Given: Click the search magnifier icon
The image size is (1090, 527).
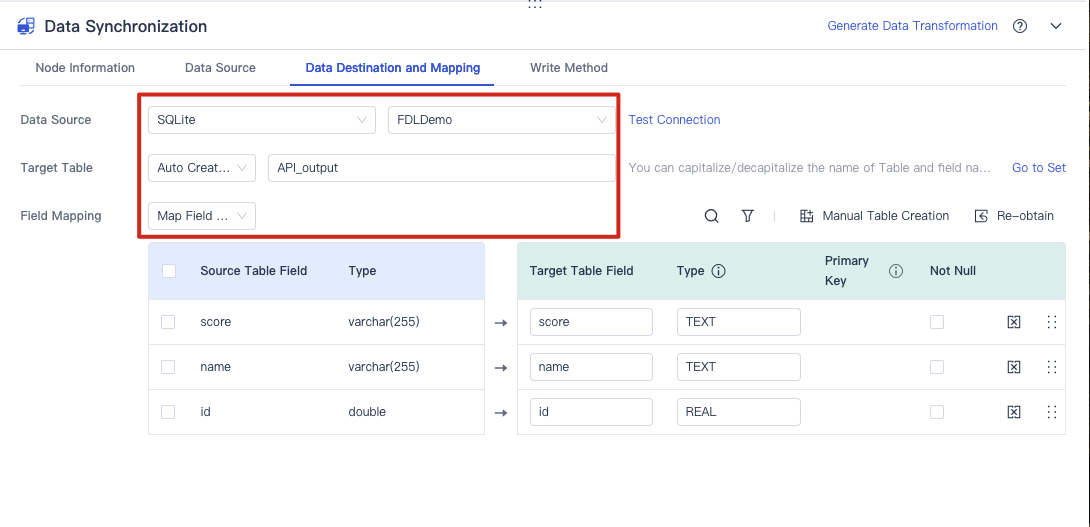Looking at the screenshot, I should tap(711, 216).
